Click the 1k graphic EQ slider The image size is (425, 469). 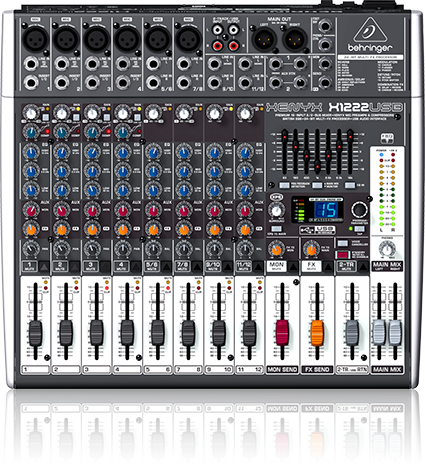click(x=317, y=165)
